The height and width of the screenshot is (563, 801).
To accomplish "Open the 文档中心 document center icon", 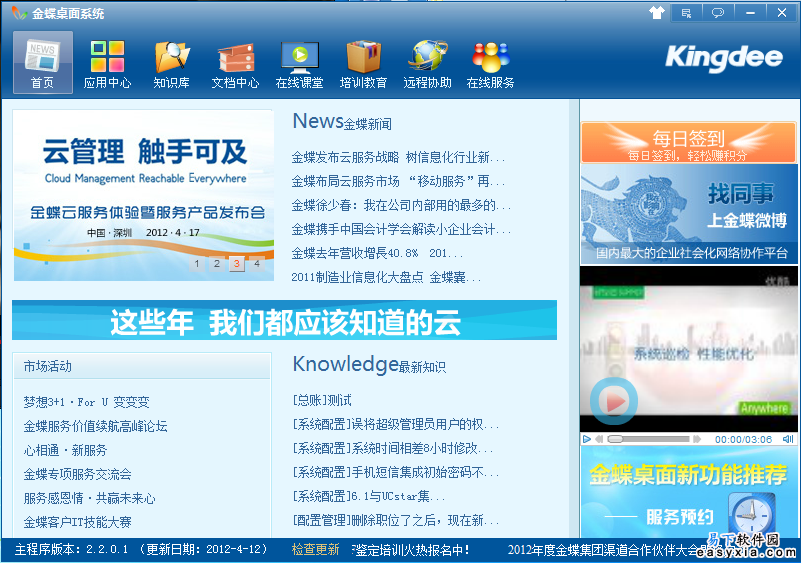I will (x=235, y=63).
